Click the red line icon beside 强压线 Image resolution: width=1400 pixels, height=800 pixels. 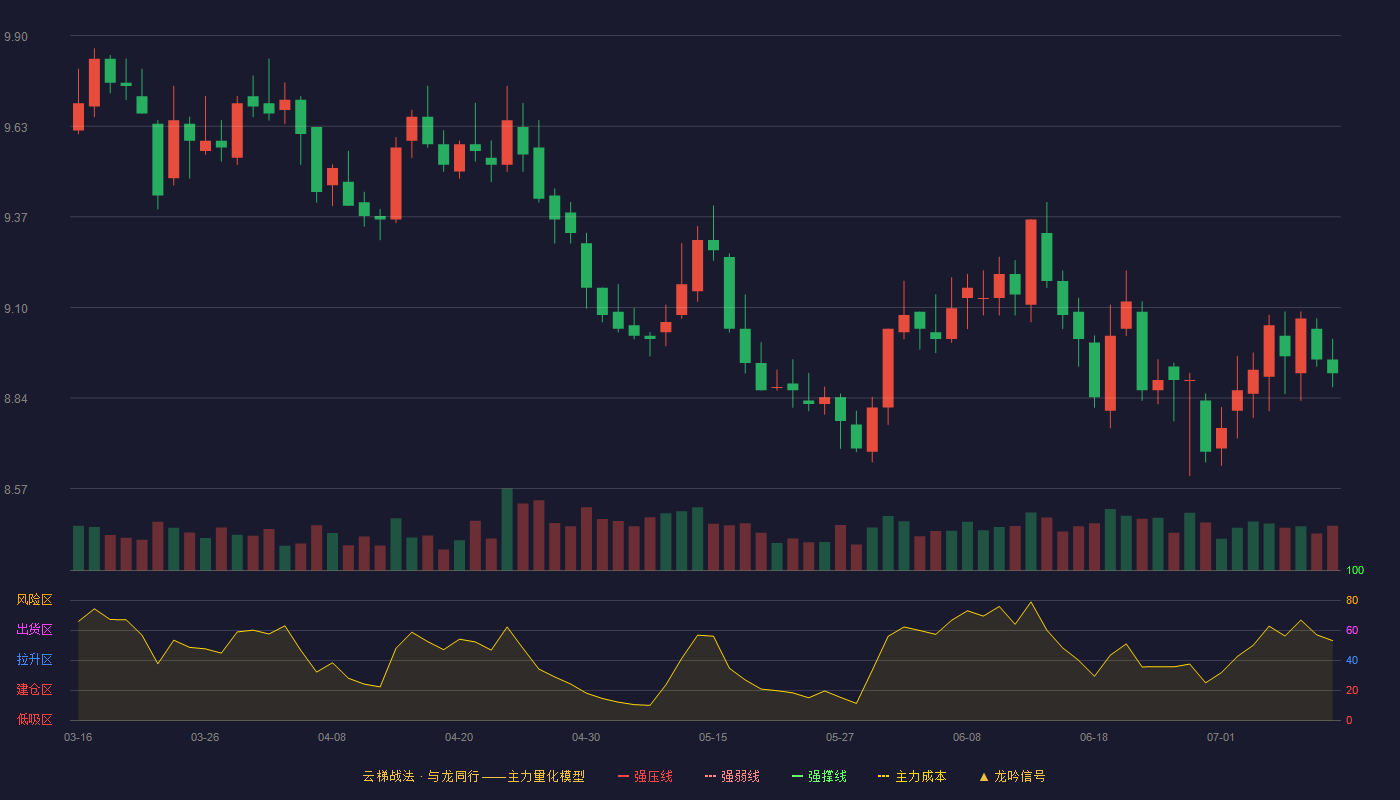[x=623, y=776]
